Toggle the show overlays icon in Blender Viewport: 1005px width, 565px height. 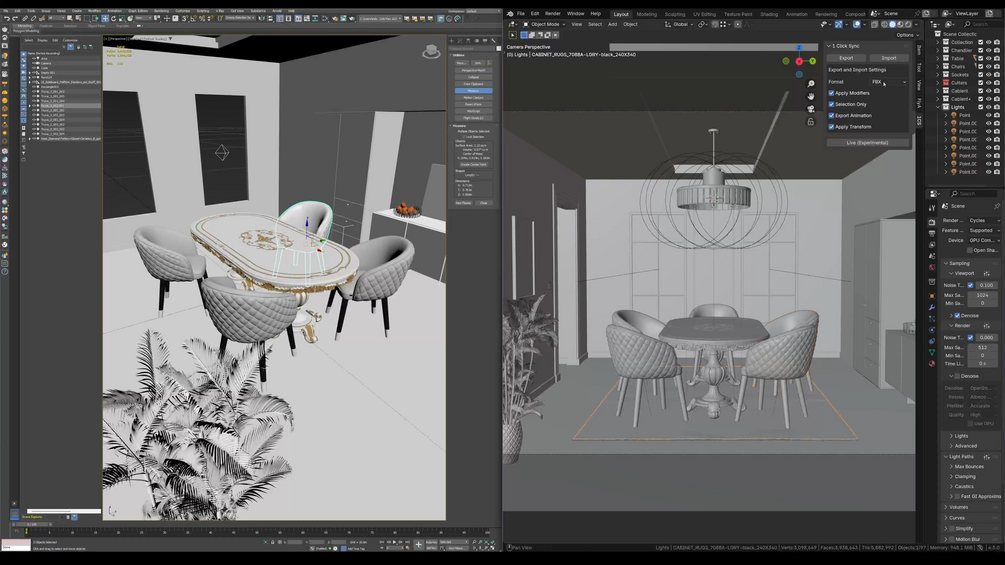(857, 24)
